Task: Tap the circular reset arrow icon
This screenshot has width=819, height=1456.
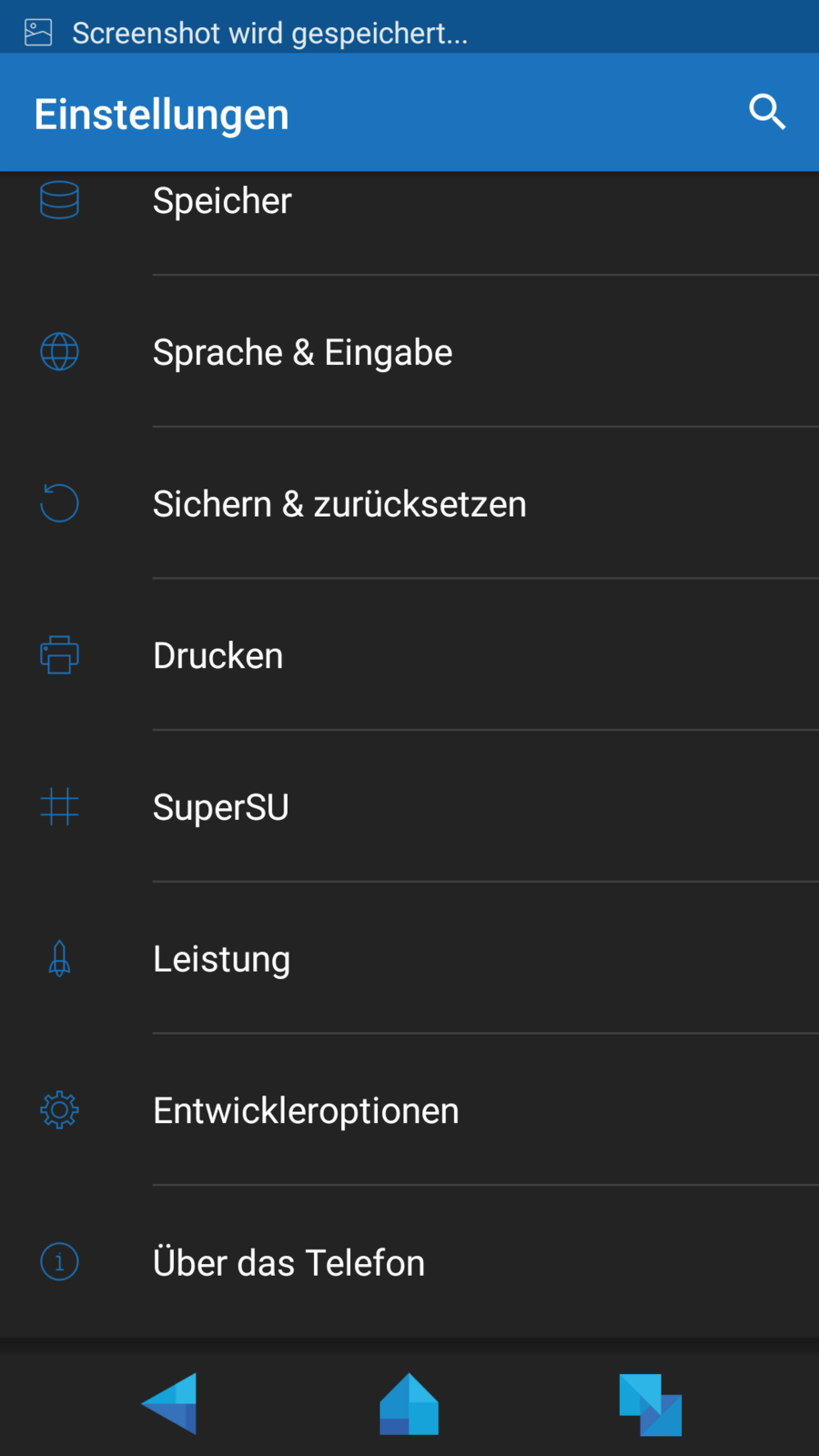Action: coord(59,503)
